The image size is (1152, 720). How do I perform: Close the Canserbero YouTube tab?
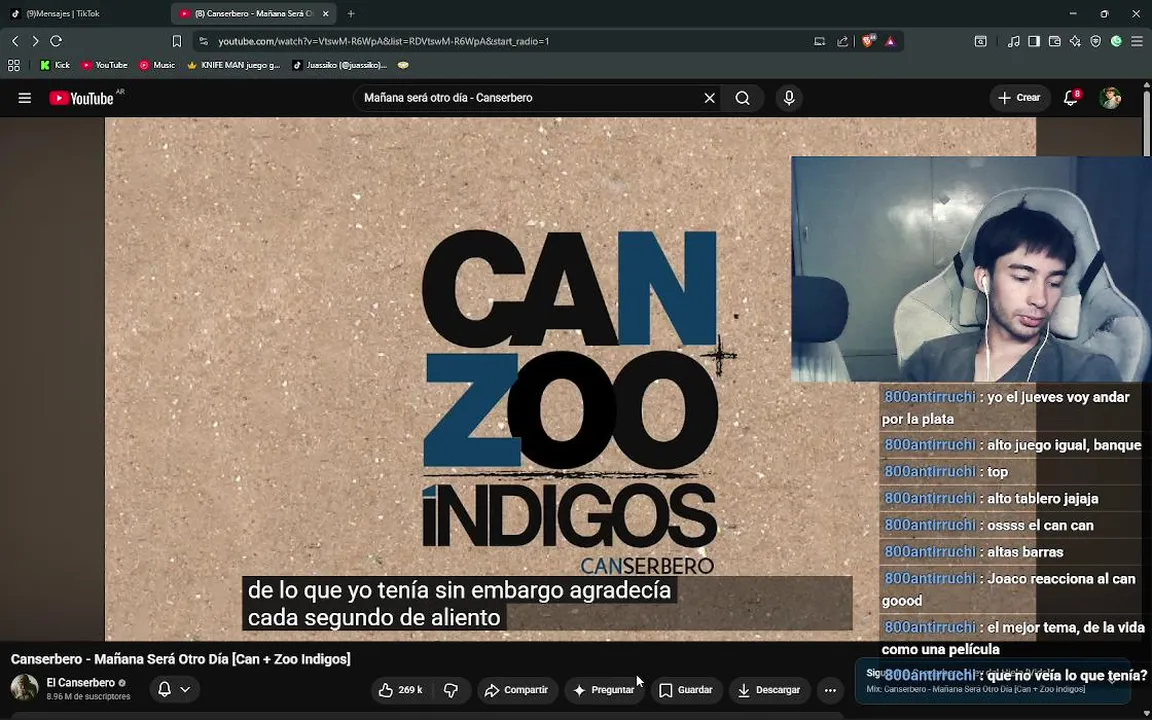[325, 13]
